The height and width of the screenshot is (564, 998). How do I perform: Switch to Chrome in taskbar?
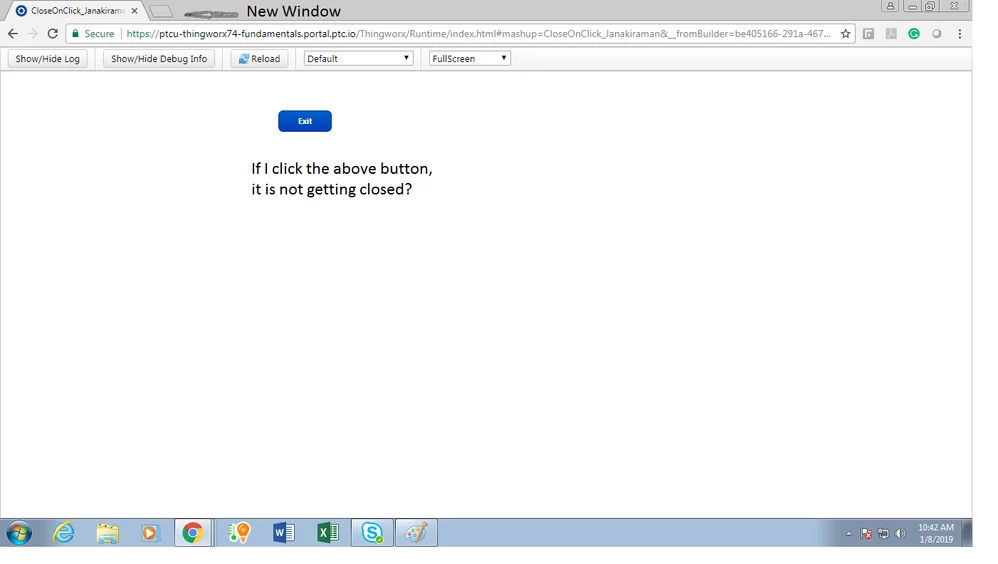coord(193,533)
